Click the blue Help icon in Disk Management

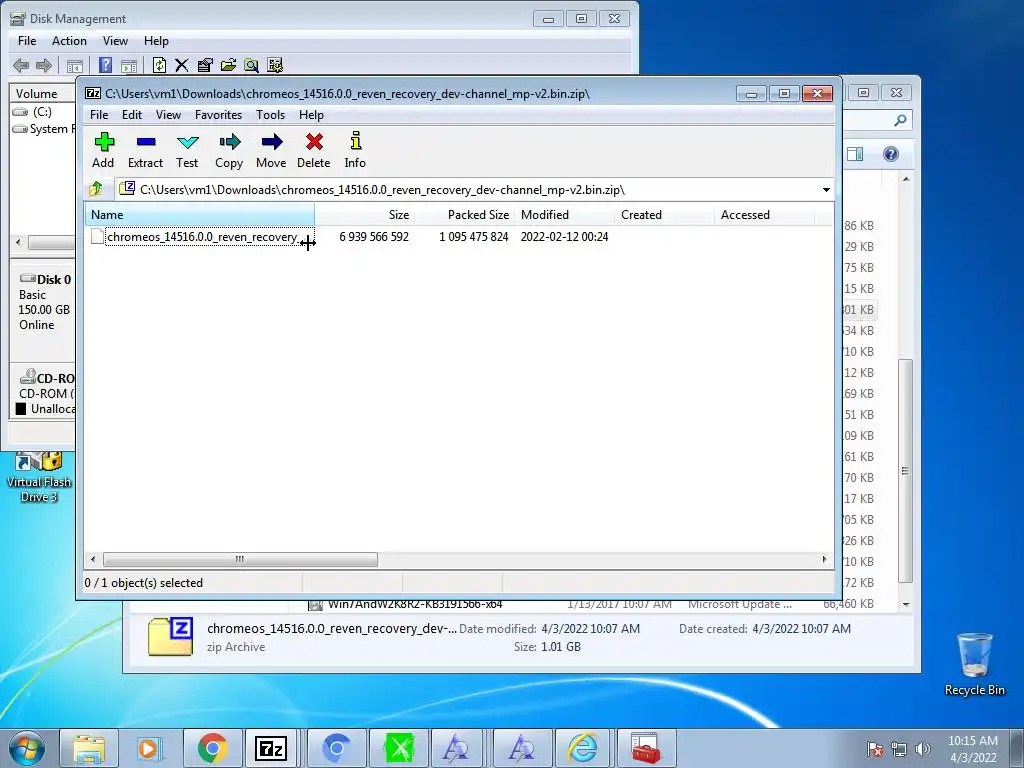pyautogui.click(x=105, y=65)
